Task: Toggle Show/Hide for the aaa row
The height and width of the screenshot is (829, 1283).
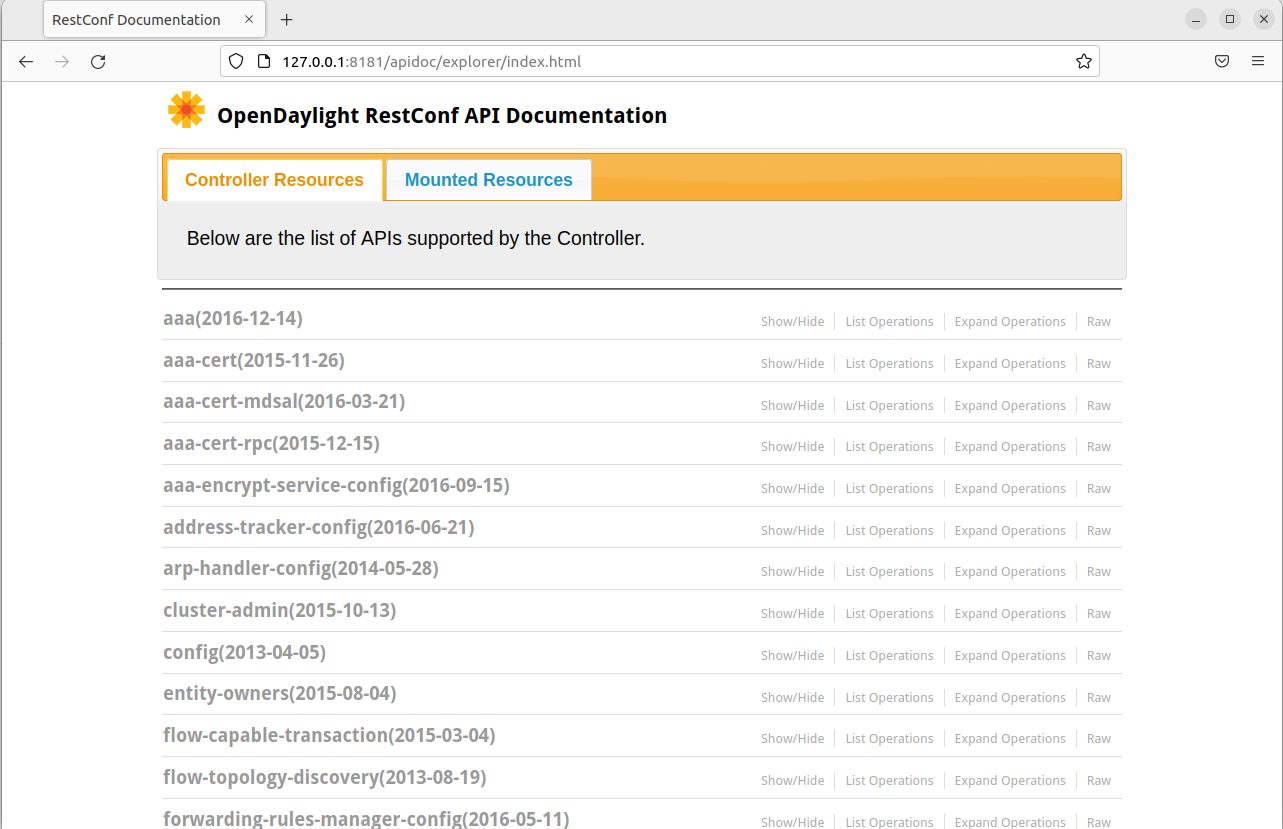Action: click(793, 322)
